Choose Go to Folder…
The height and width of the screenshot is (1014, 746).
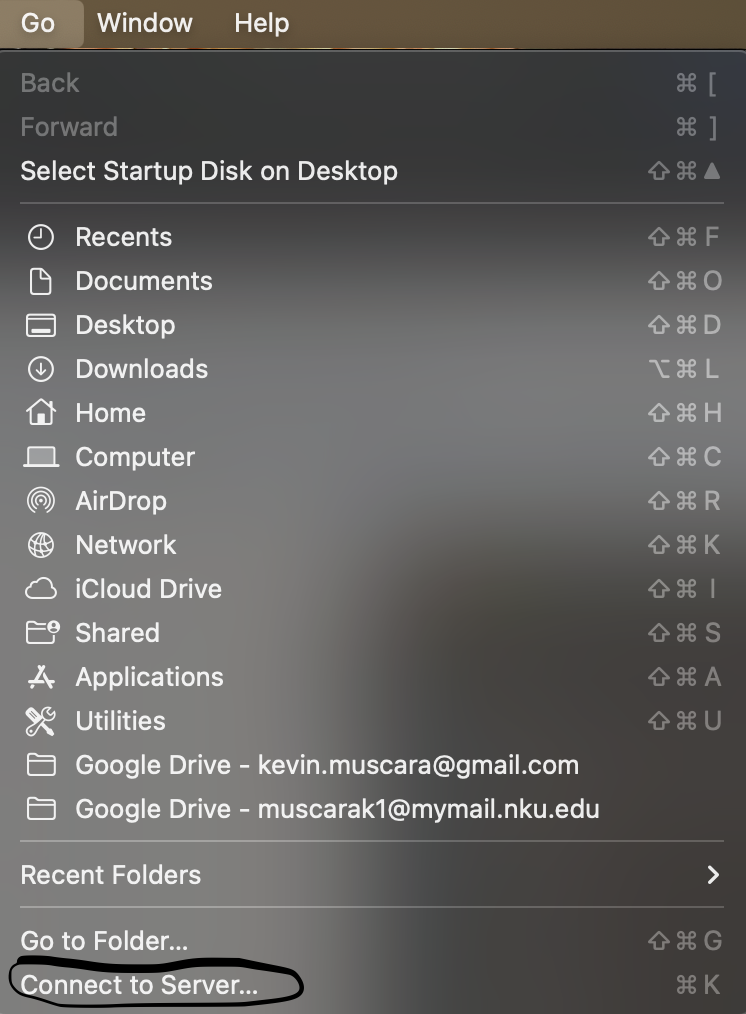point(104,941)
